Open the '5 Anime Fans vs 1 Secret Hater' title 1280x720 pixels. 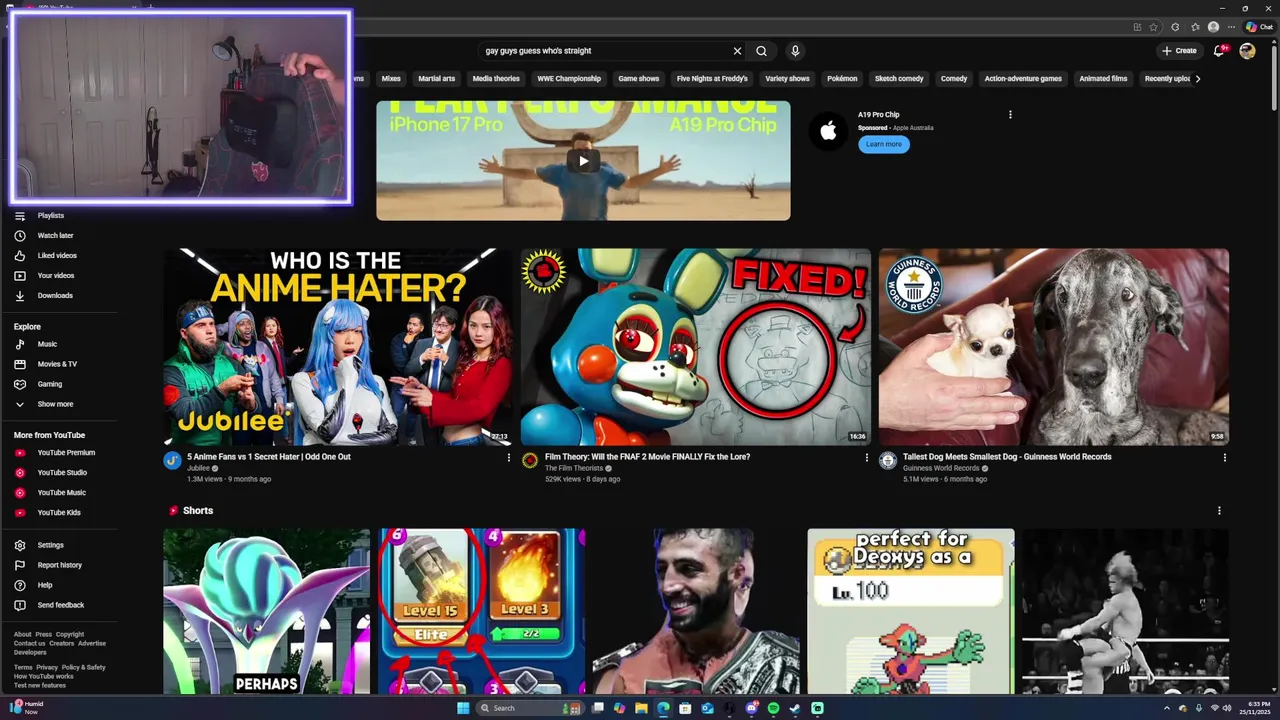click(269, 457)
